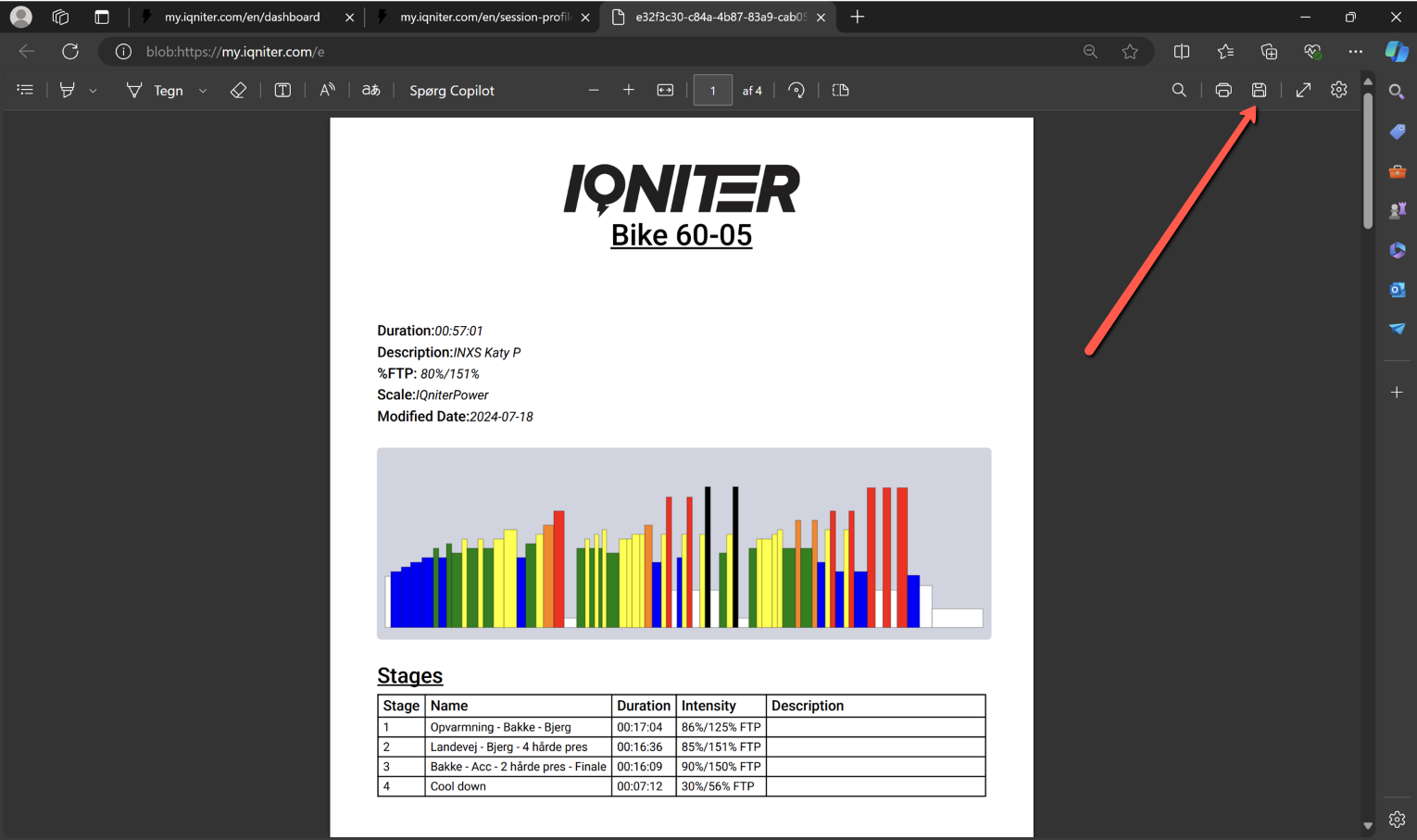Start the read aloud feature
The width and height of the screenshot is (1417, 840).
click(x=327, y=90)
